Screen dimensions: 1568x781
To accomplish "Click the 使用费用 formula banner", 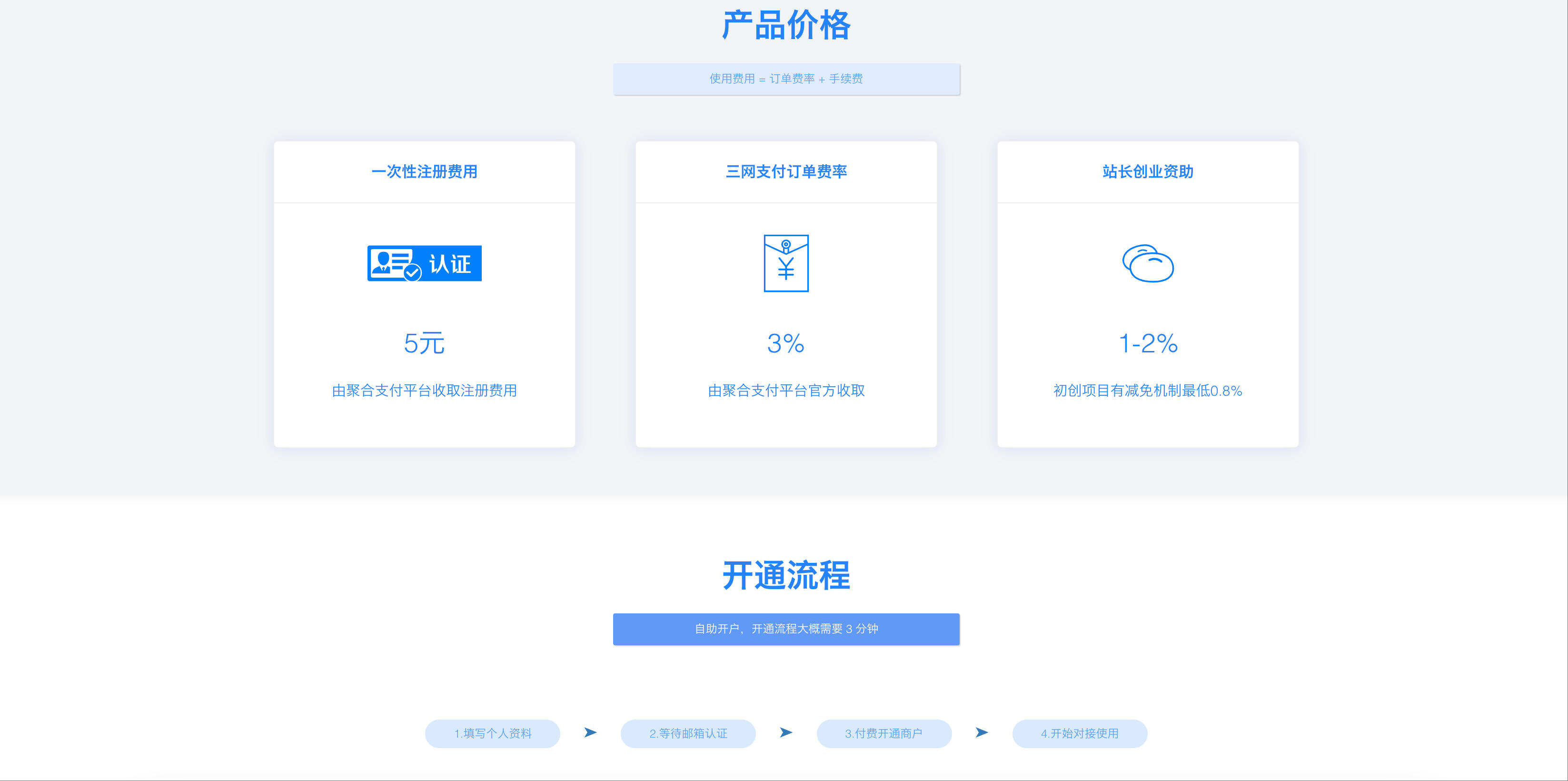I will pos(786,79).
